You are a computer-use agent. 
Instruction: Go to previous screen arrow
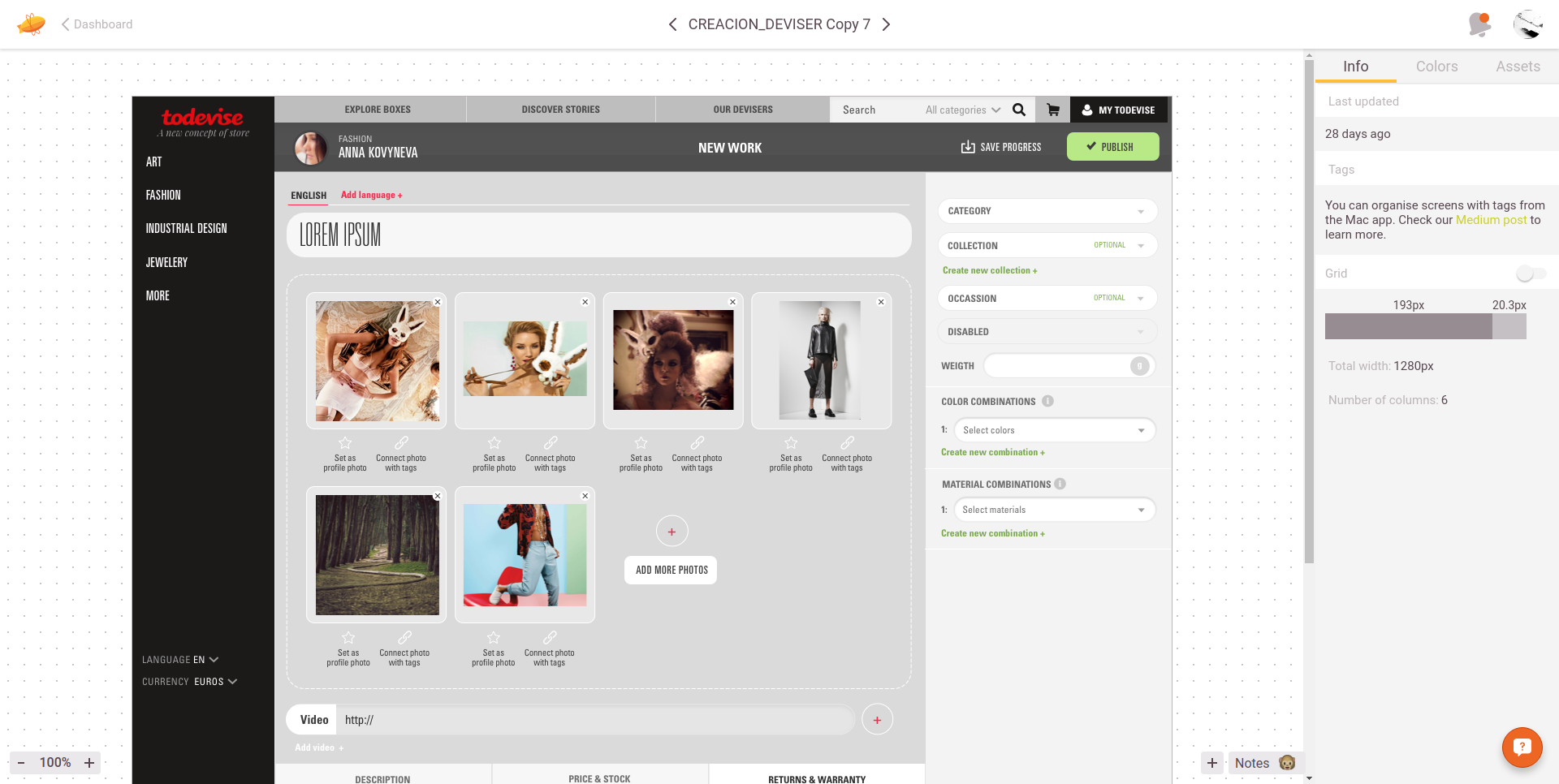(672, 24)
